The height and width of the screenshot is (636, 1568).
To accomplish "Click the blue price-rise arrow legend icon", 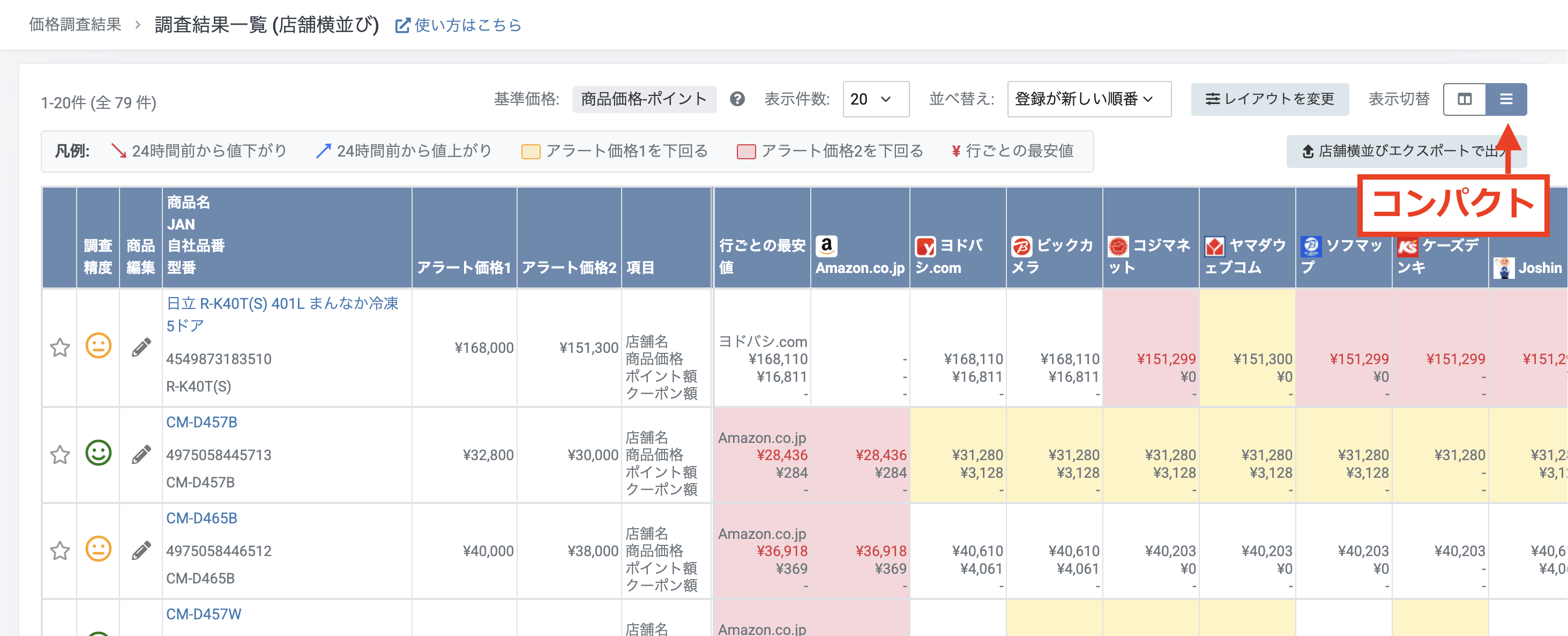I will point(323,151).
